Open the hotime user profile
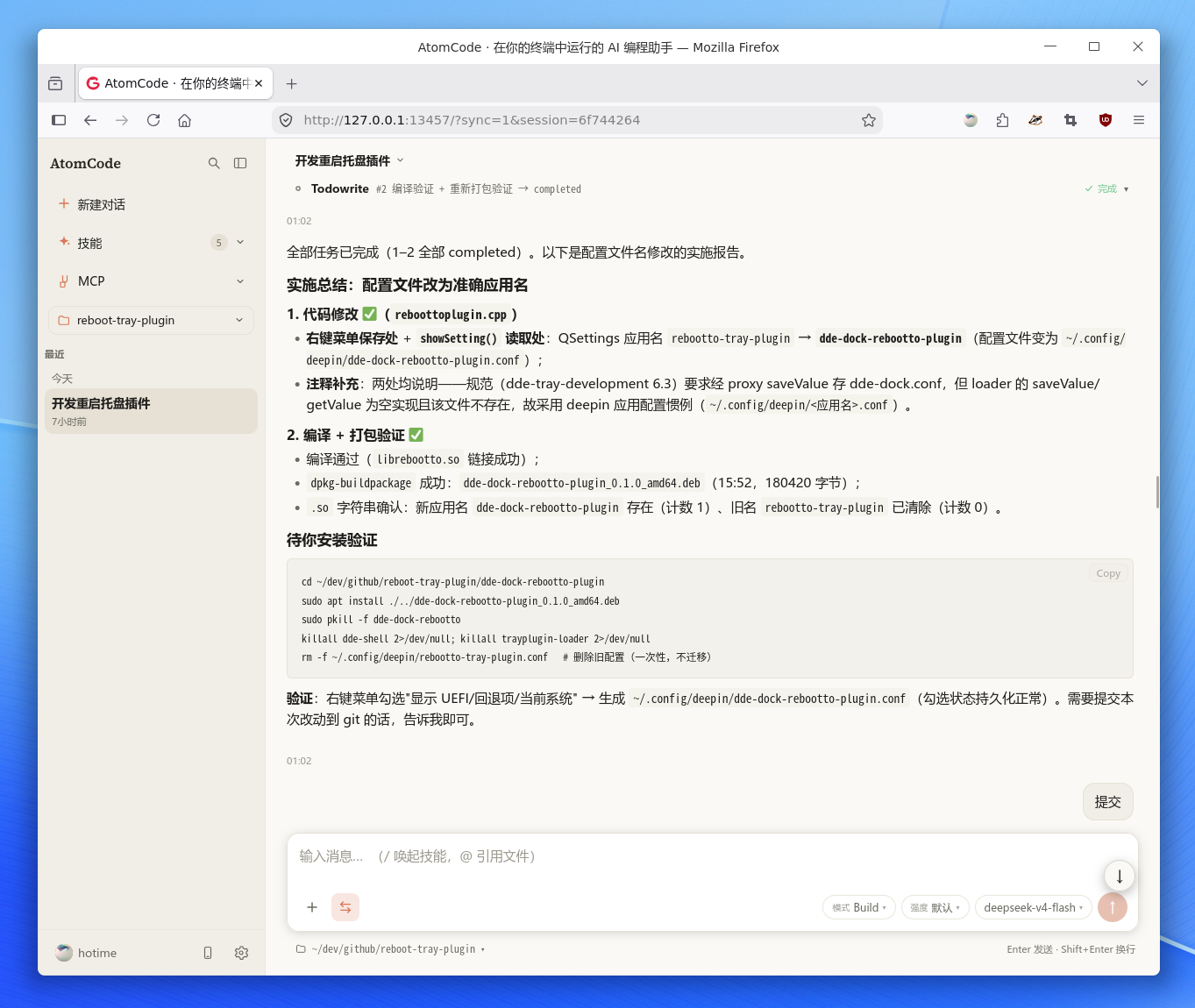Image resolution: width=1195 pixels, height=1008 pixels. [86, 953]
